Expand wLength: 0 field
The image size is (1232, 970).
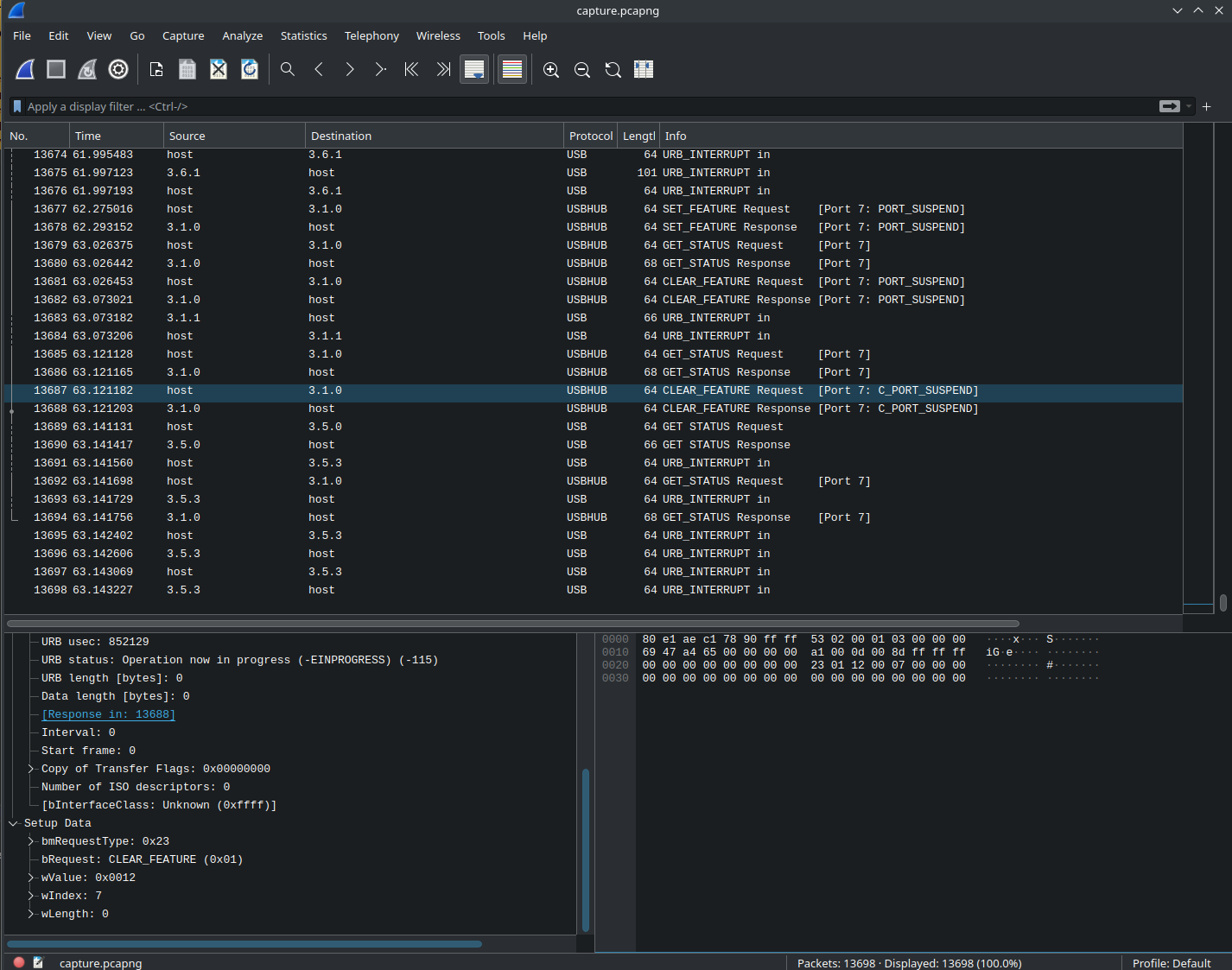point(31,914)
